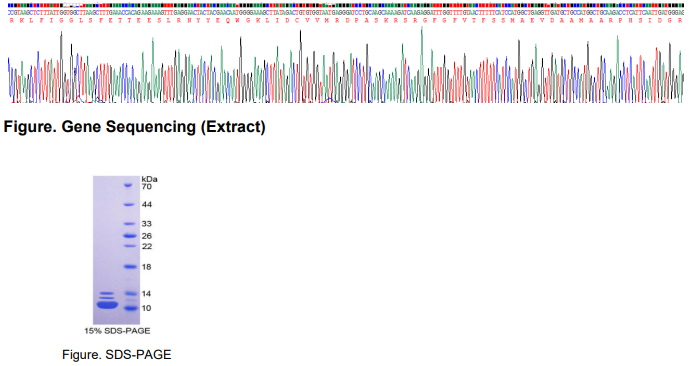
Task: Select the 33 kDa marker label
Action: click(x=147, y=224)
